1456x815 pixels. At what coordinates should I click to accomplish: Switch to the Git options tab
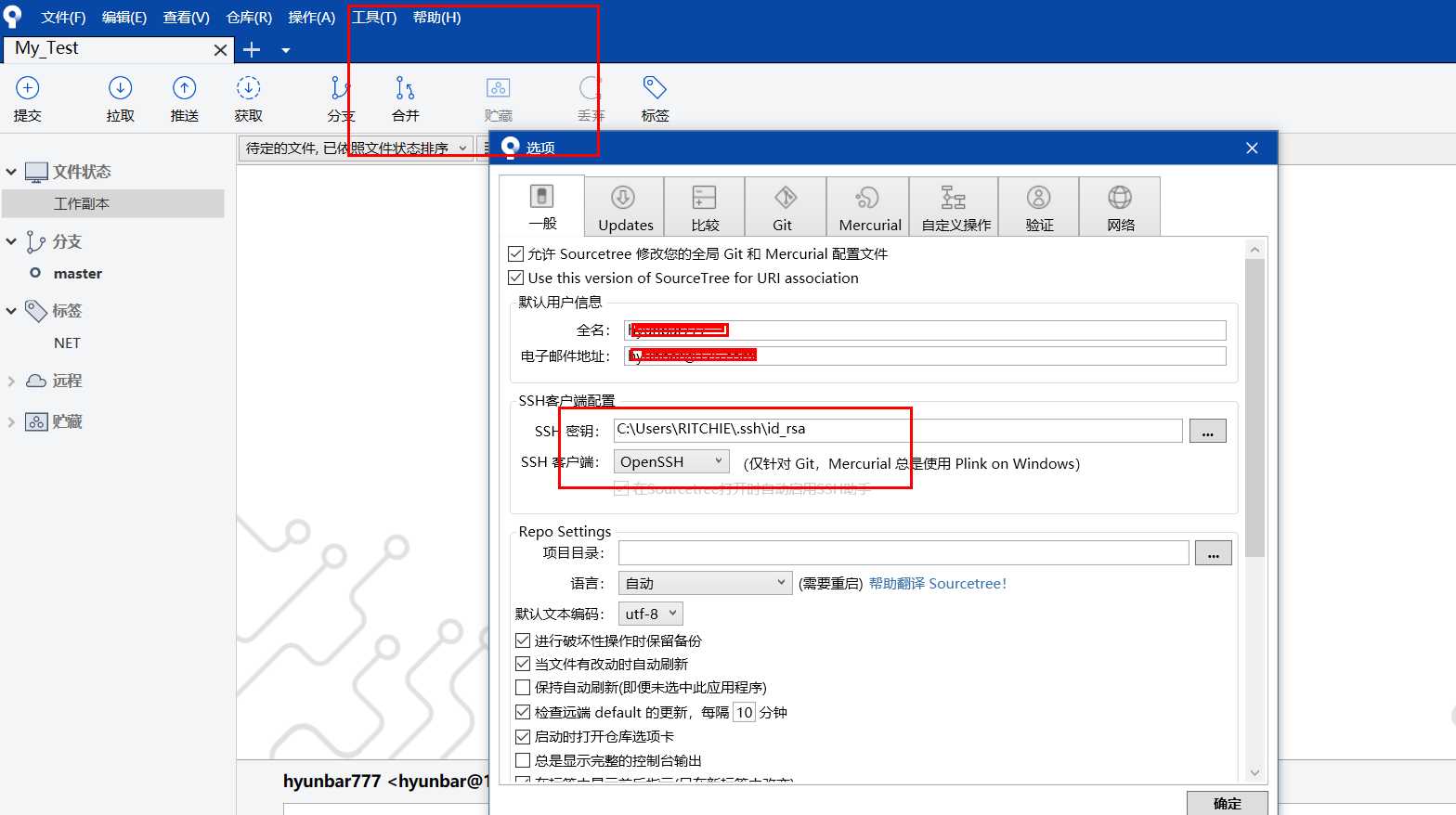pyautogui.click(x=786, y=207)
